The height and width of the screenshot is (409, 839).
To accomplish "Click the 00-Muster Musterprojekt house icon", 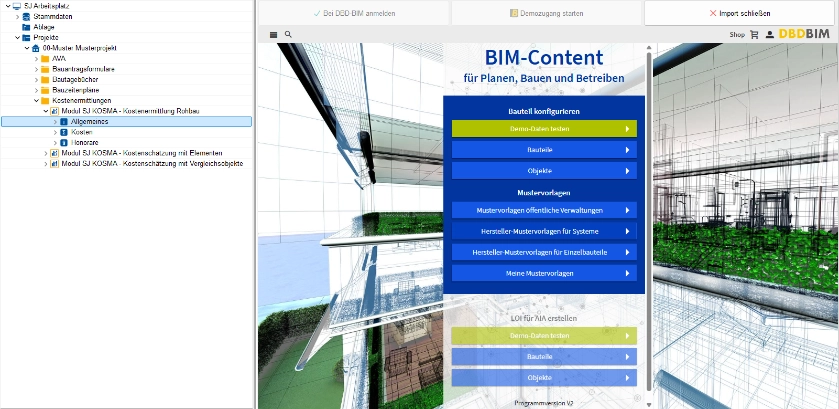I will 37,48.
